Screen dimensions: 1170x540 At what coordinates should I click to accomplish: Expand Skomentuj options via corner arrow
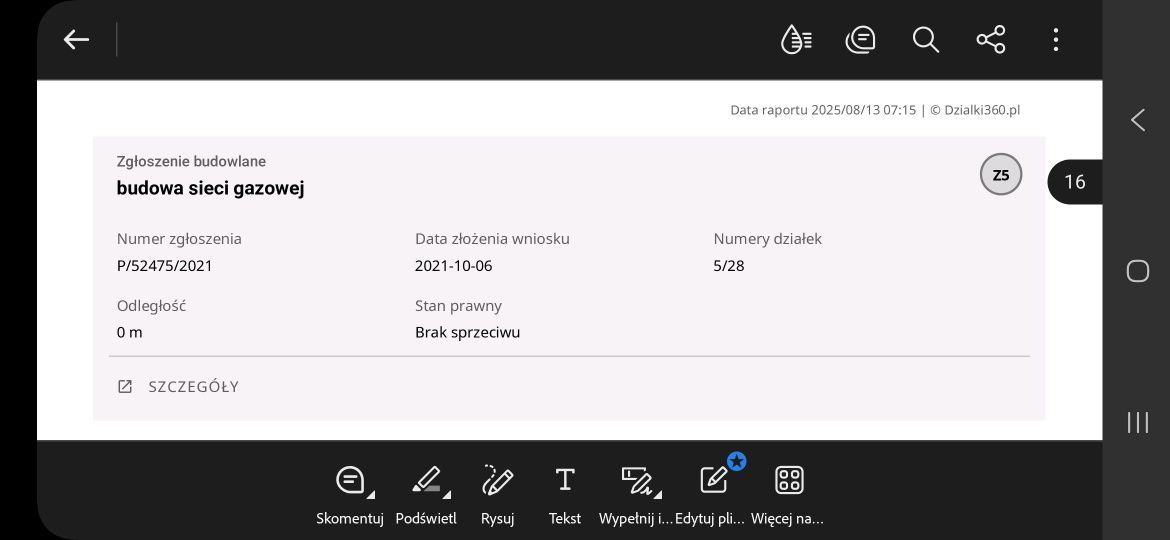371,494
